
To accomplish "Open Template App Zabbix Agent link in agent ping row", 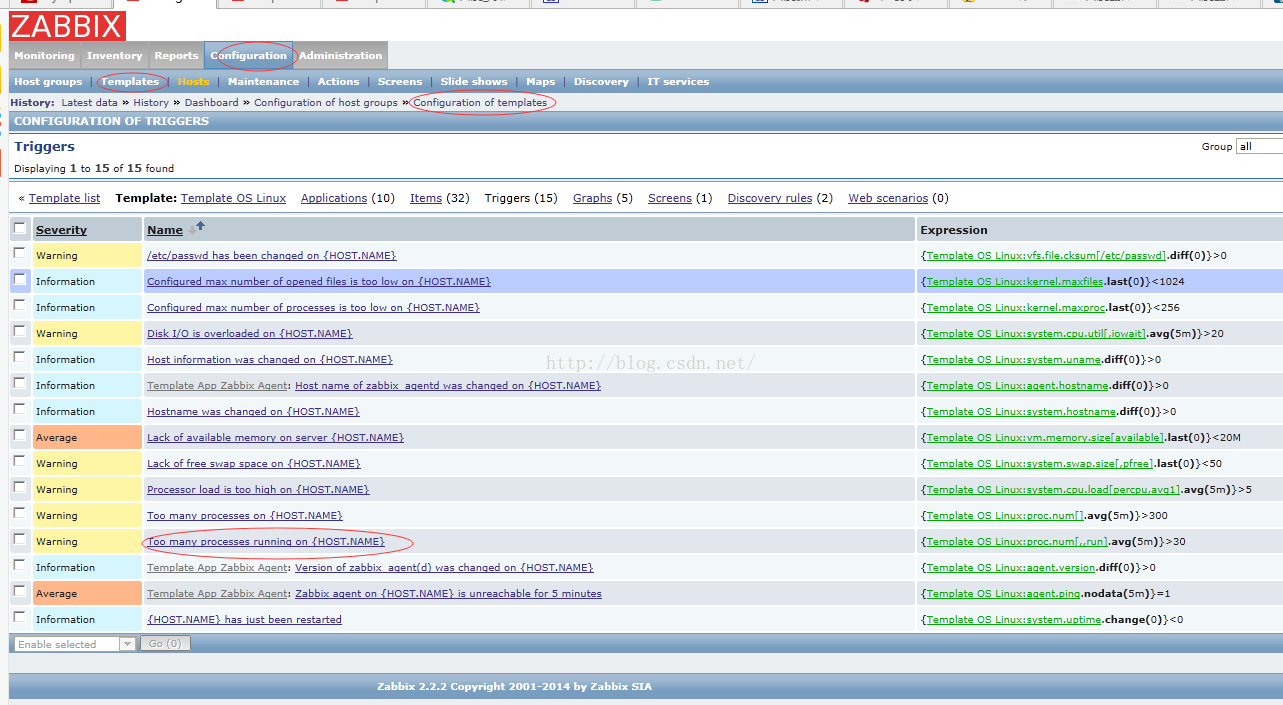I will coord(217,594).
